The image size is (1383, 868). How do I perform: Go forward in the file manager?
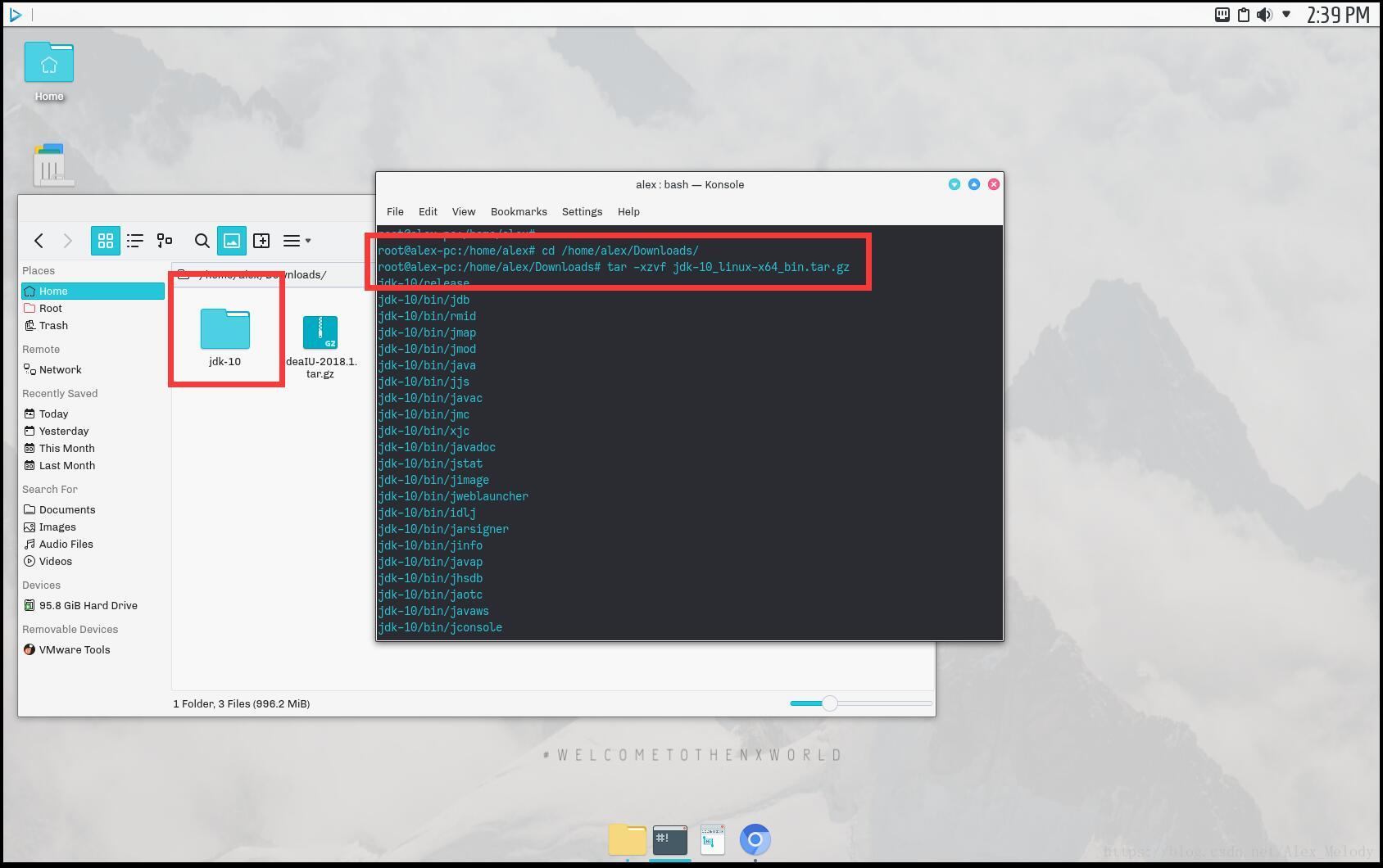coord(68,241)
